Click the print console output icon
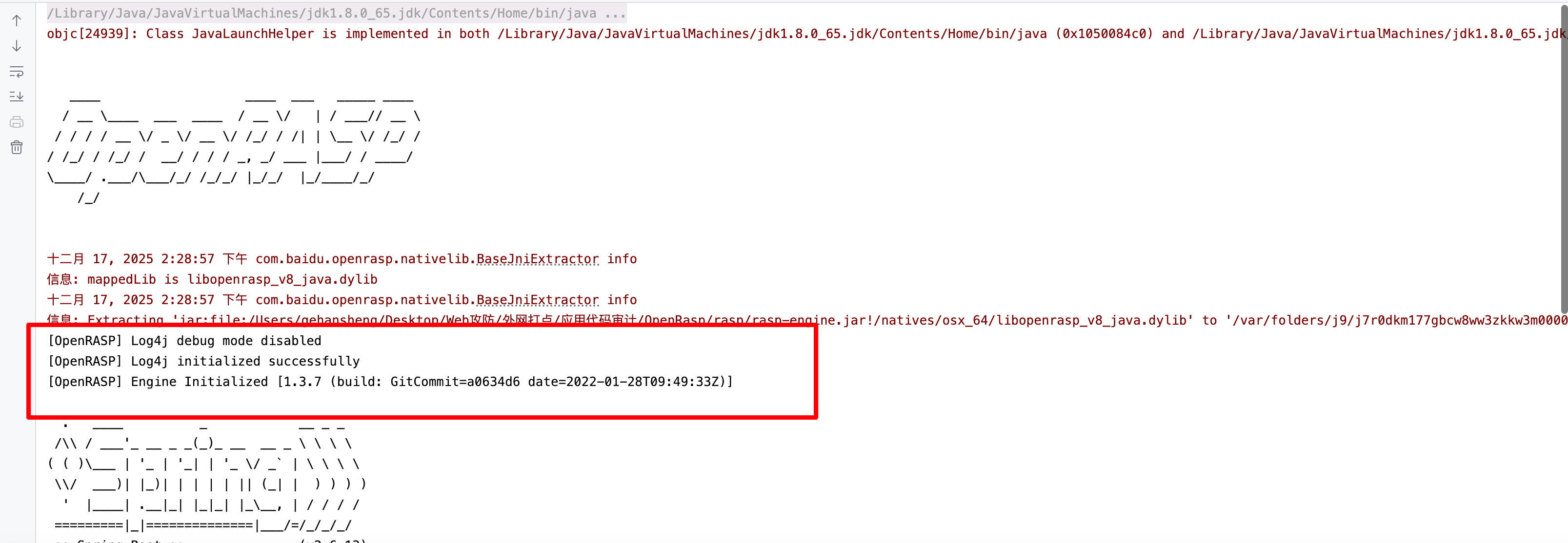The image size is (1568, 543). point(17,122)
